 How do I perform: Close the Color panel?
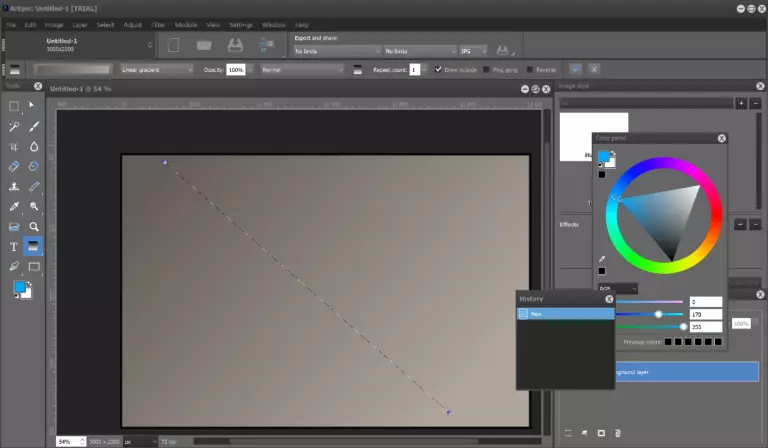tap(721, 139)
